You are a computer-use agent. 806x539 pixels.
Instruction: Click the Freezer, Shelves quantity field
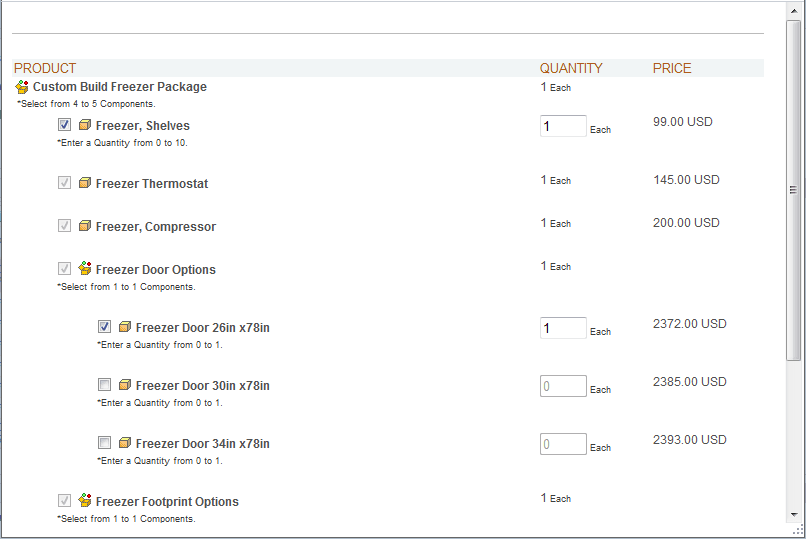[563, 126]
